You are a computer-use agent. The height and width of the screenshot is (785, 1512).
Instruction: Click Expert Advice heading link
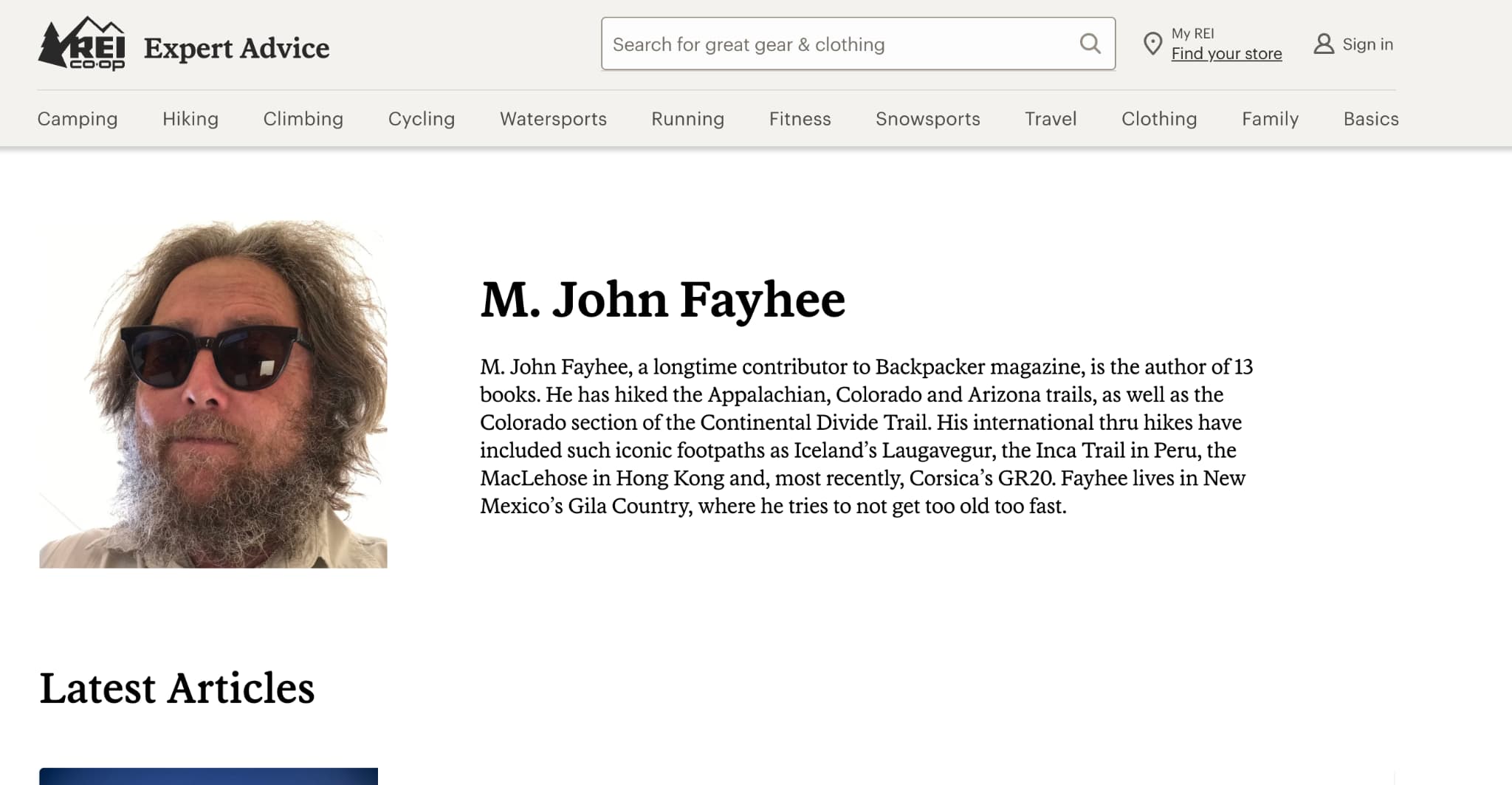click(x=236, y=47)
